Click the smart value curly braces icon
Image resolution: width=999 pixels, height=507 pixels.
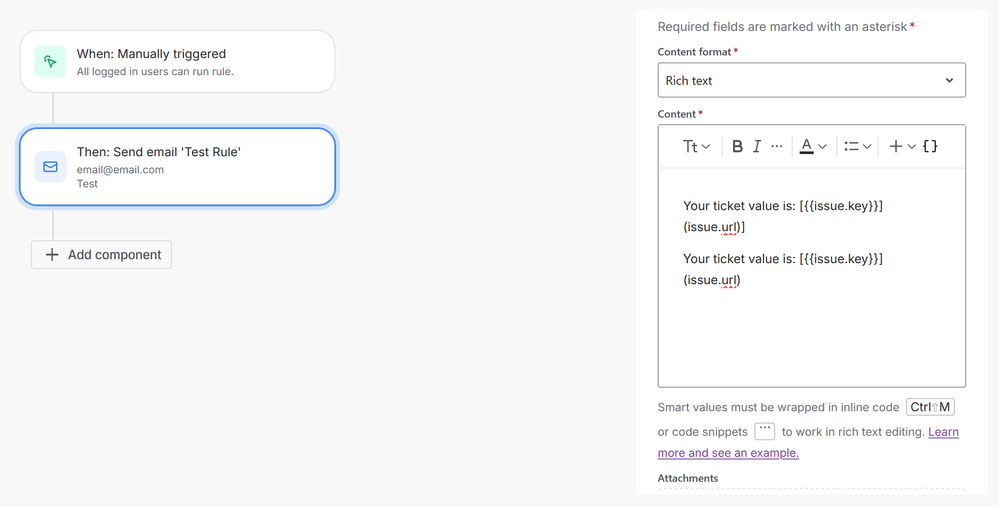point(930,146)
